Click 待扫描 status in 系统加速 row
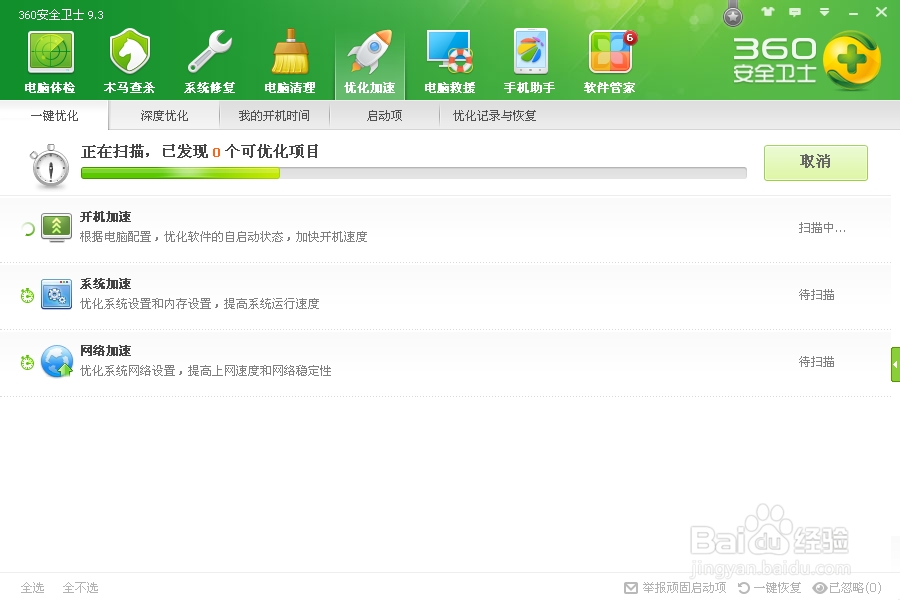Viewport: 900px width, 600px height. pyautogui.click(x=816, y=295)
